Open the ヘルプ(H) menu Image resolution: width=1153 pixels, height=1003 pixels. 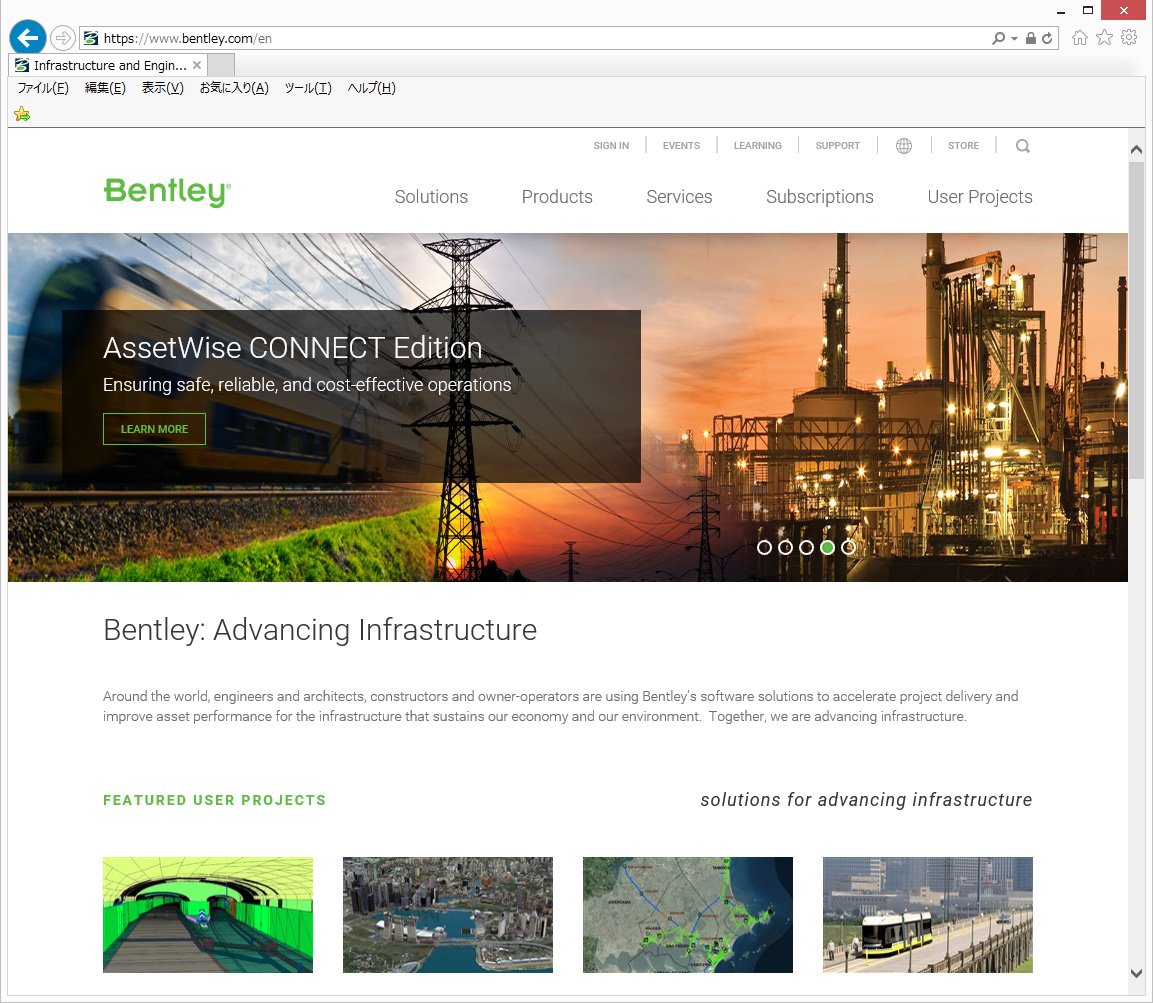pos(371,88)
